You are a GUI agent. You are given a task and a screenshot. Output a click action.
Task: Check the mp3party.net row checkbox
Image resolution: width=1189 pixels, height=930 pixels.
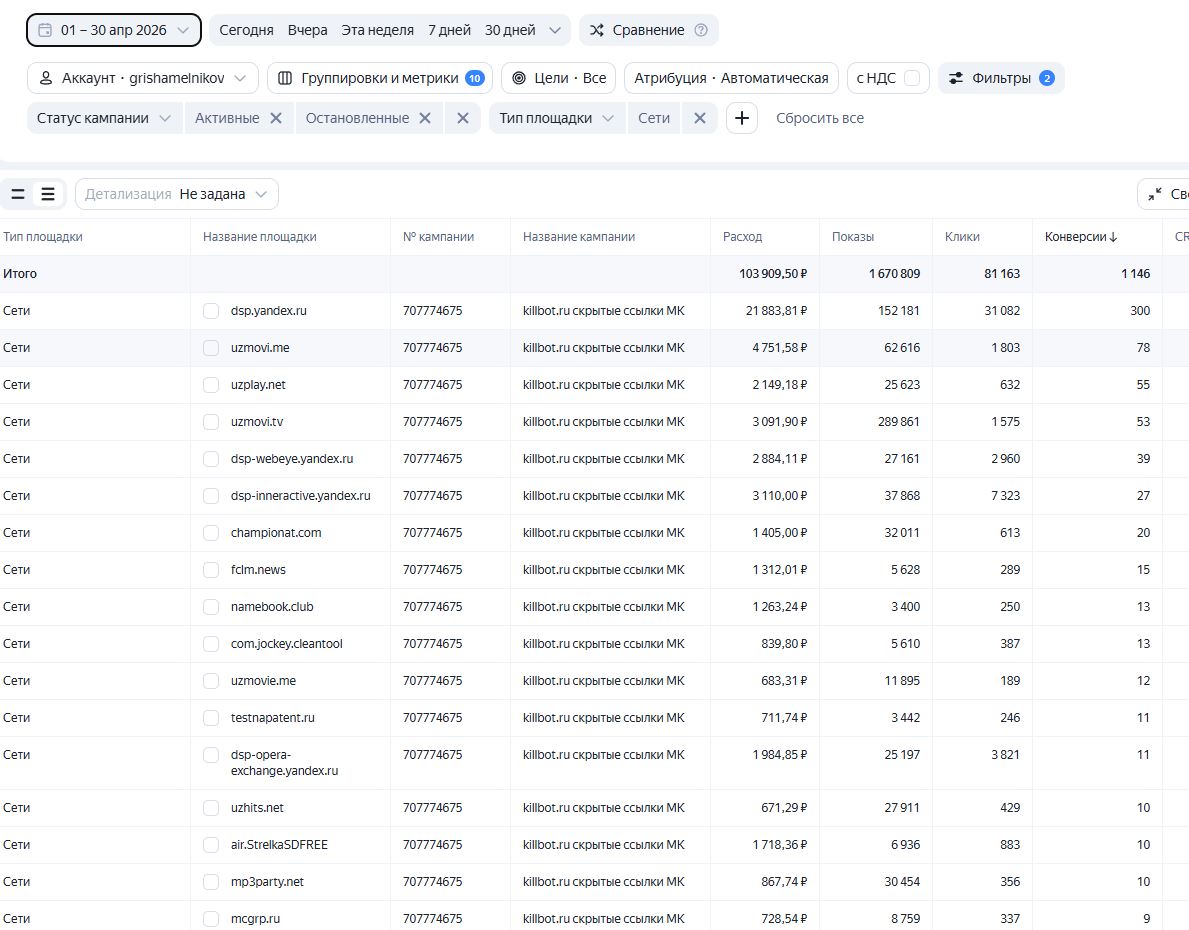pos(211,882)
